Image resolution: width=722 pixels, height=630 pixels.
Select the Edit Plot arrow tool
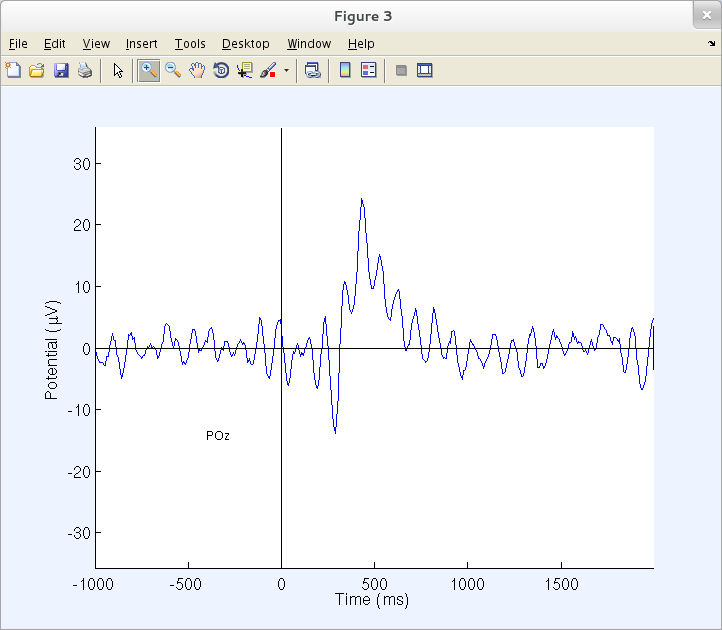(118, 71)
